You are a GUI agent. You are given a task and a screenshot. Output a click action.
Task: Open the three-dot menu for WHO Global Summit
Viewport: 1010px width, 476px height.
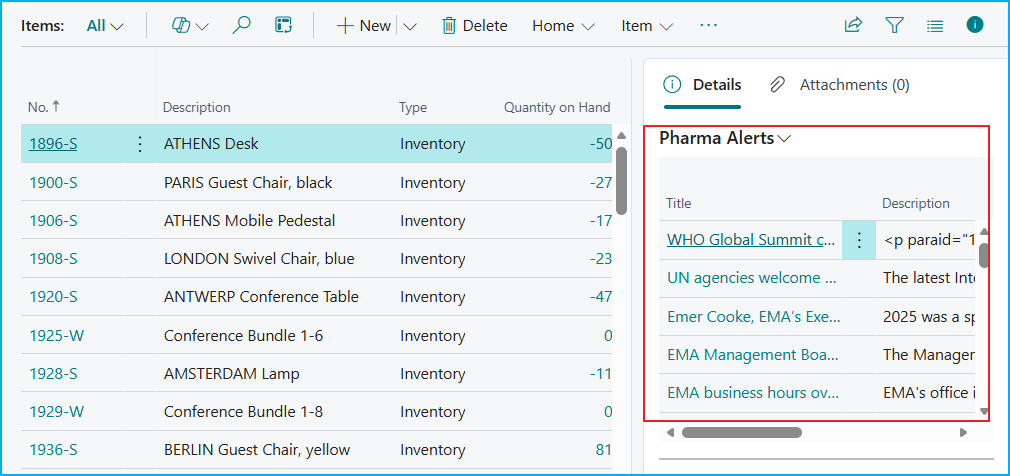tap(858, 240)
